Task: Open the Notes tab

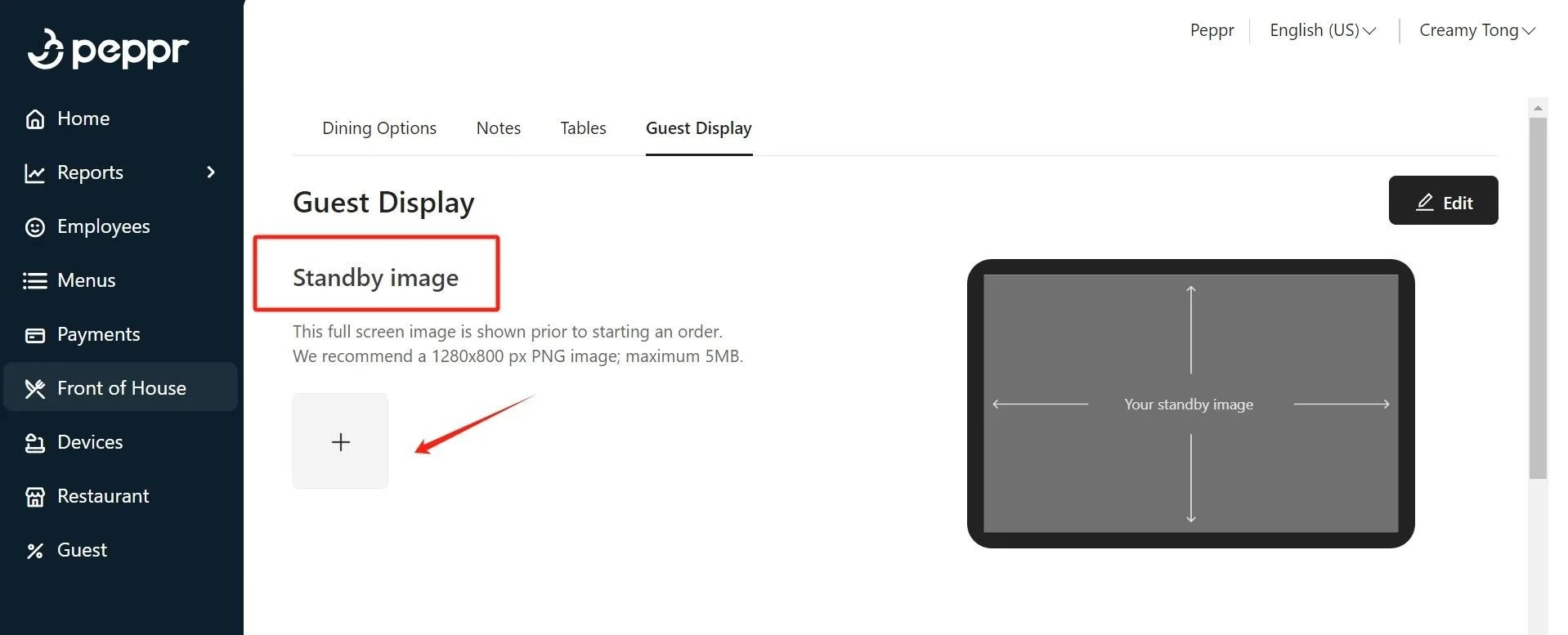Action: (499, 128)
